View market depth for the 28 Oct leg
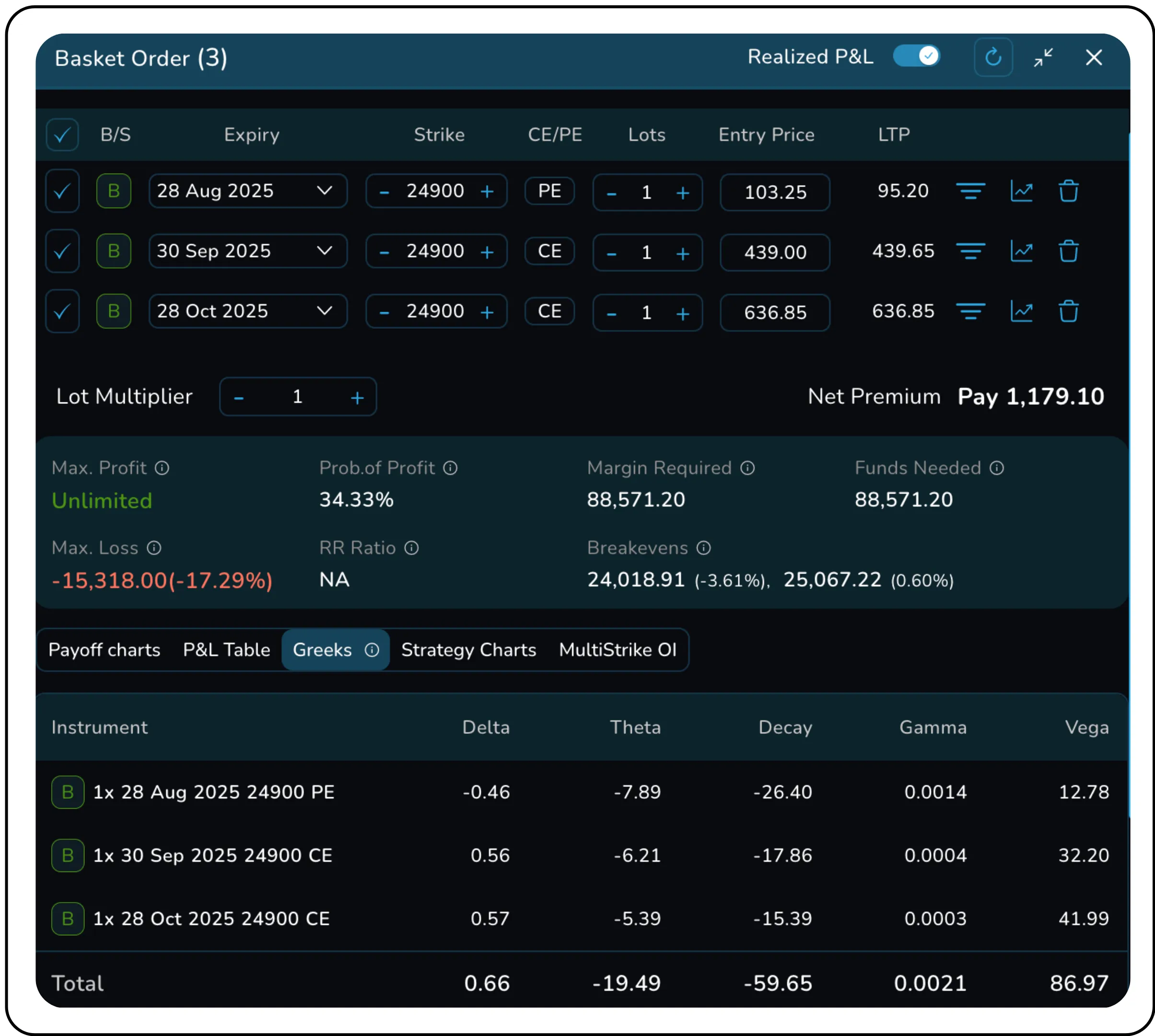Screen dimensions: 1155x1036 pos(971,311)
